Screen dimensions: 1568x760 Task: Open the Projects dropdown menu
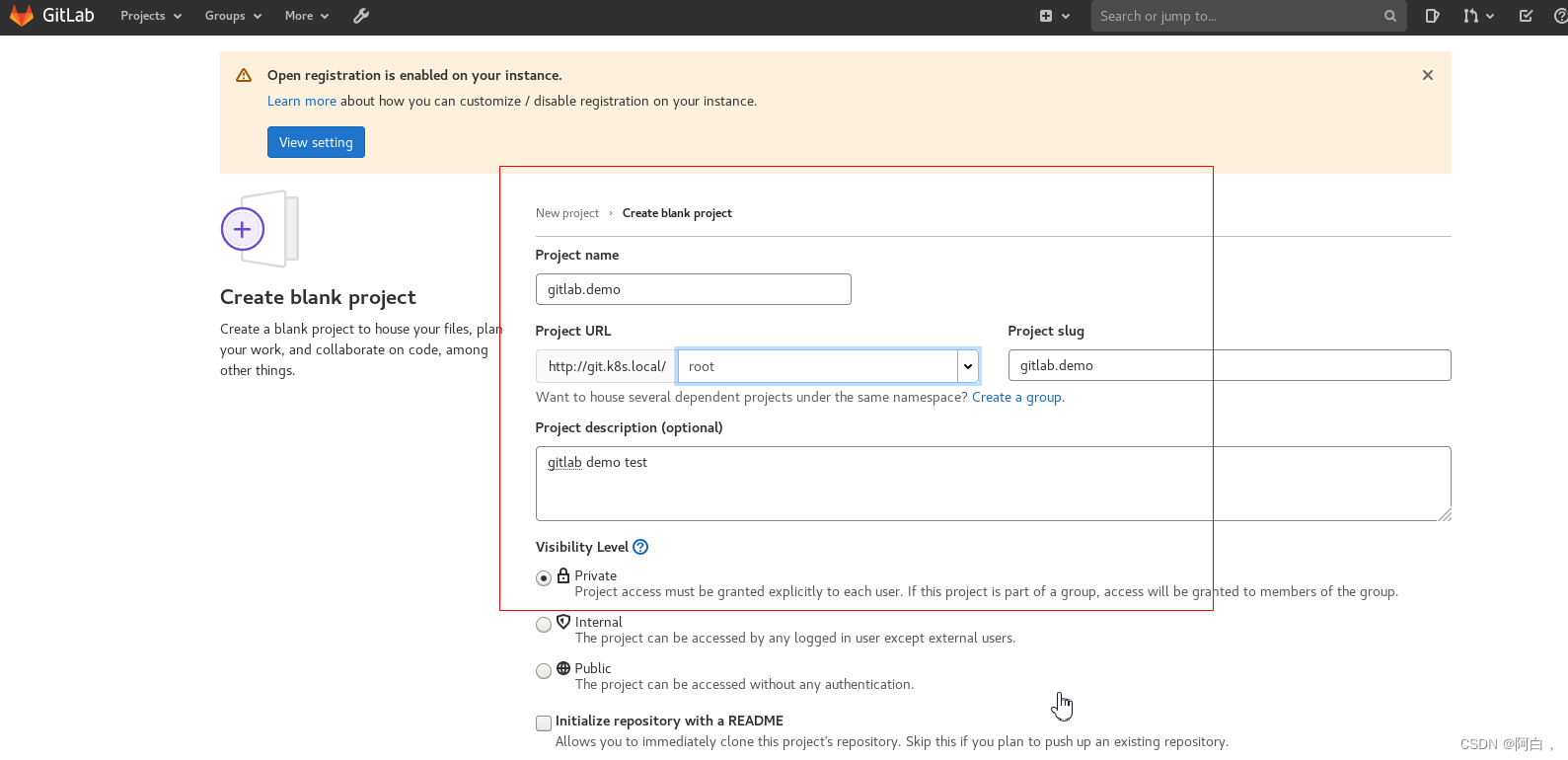pyautogui.click(x=151, y=16)
